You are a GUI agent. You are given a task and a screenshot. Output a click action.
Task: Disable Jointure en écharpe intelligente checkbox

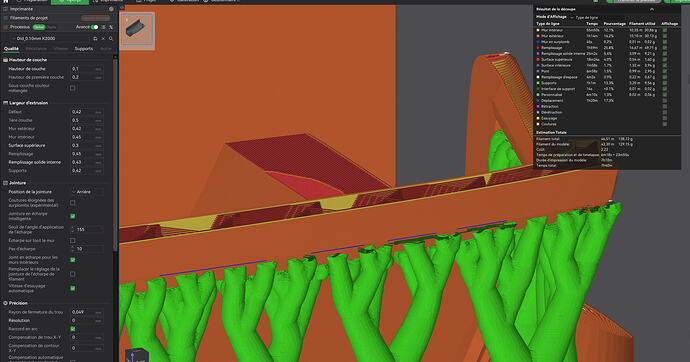[73, 216]
